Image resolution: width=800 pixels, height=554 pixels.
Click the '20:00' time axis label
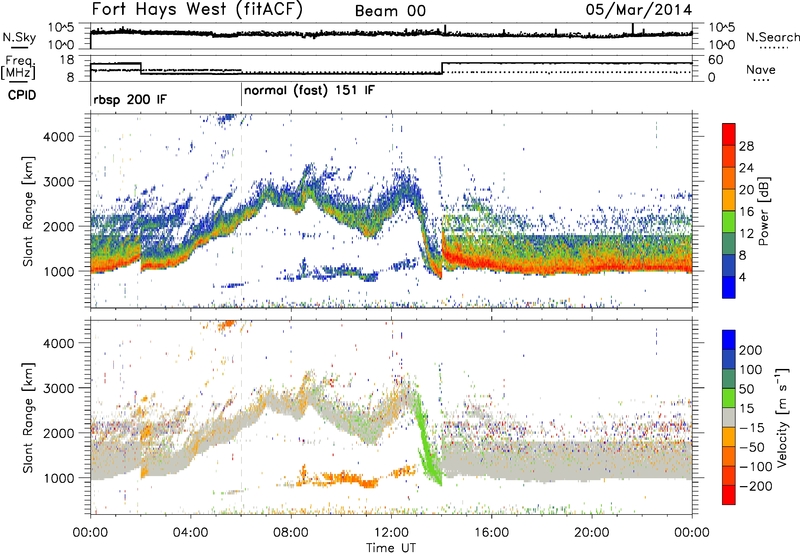pos(592,533)
